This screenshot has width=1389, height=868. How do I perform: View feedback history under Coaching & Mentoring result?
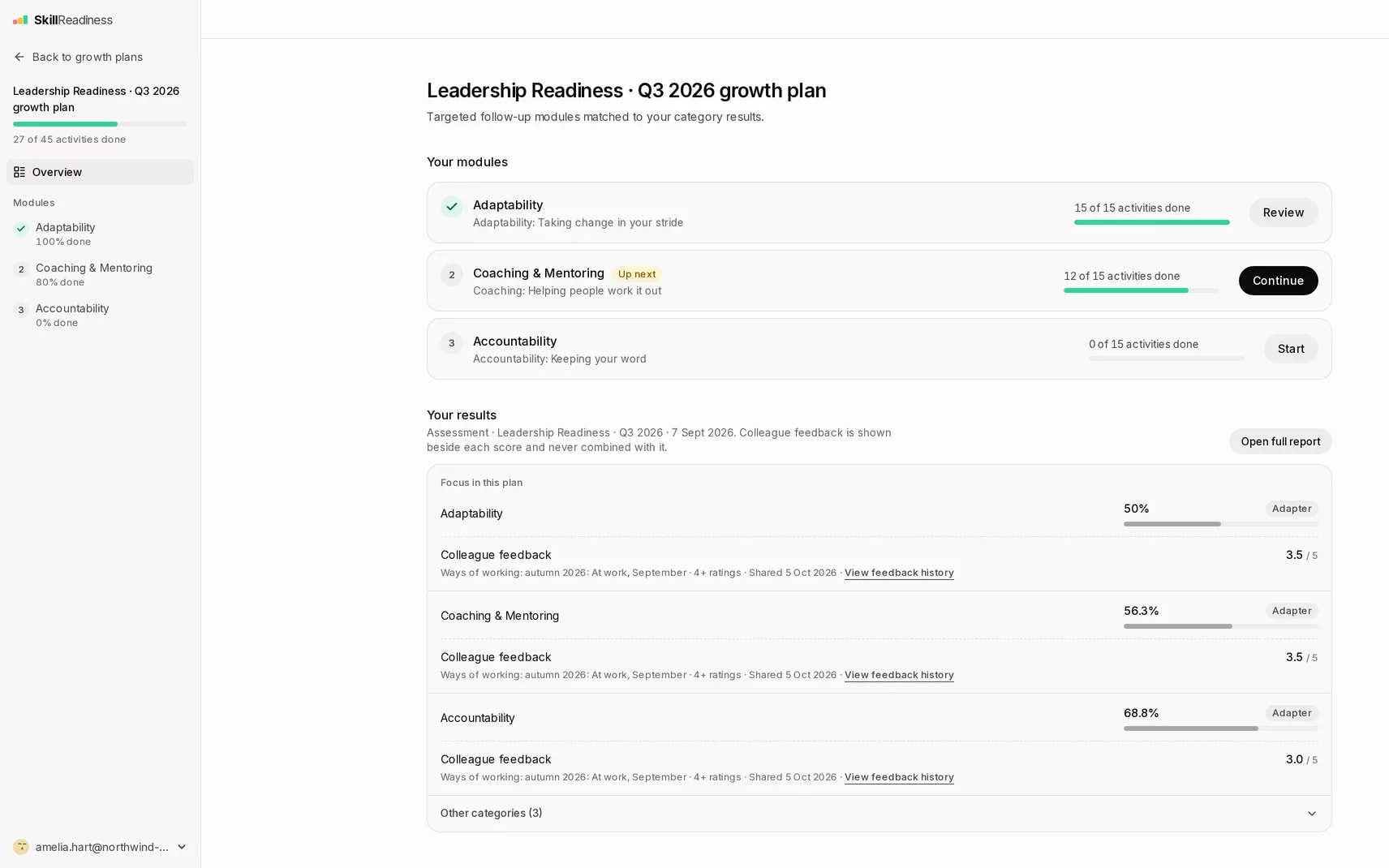(x=899, y=675)
